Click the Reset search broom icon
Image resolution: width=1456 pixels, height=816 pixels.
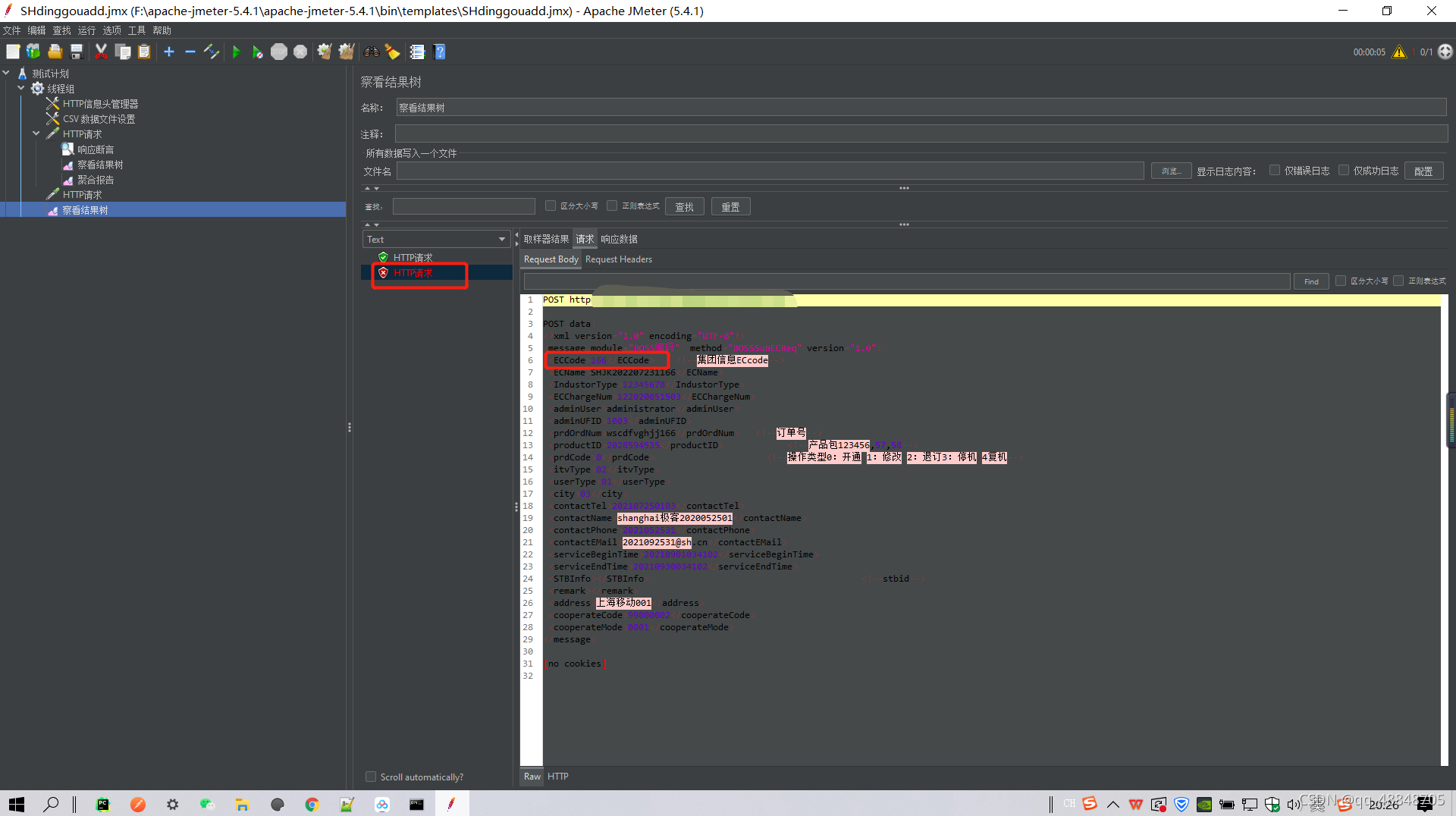tap(393, 52)
